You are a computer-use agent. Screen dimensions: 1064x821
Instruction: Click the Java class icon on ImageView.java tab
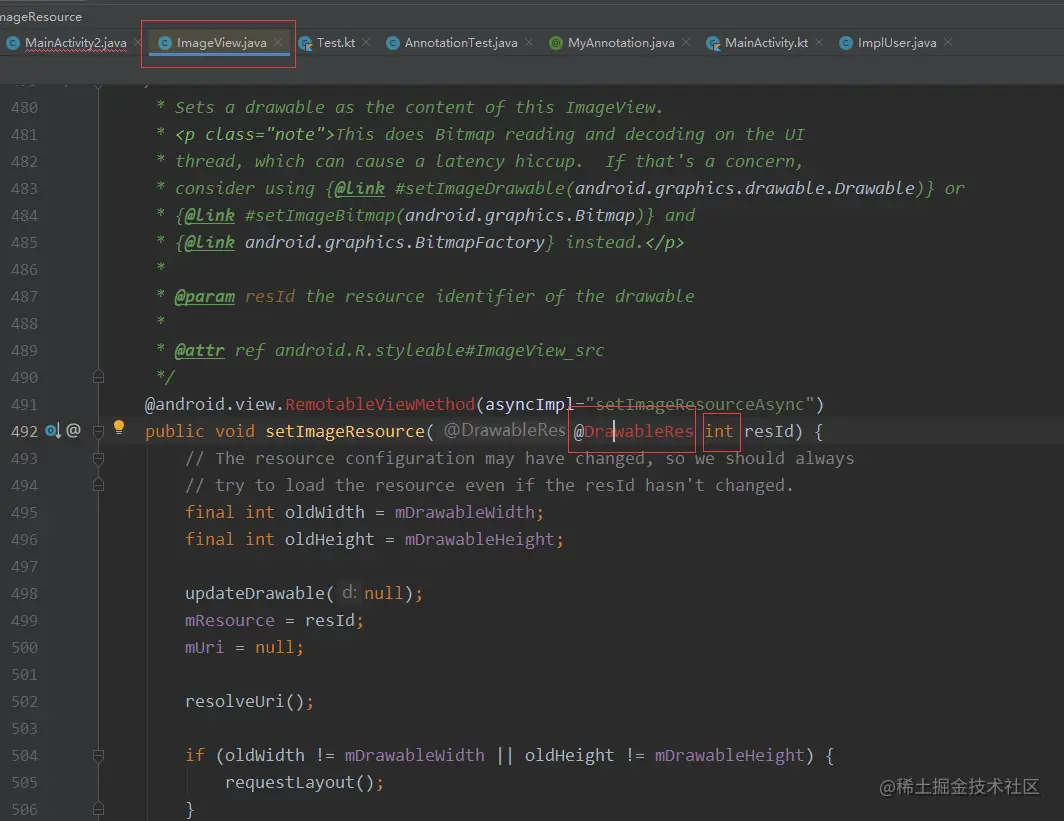click(x=164, y=43)
